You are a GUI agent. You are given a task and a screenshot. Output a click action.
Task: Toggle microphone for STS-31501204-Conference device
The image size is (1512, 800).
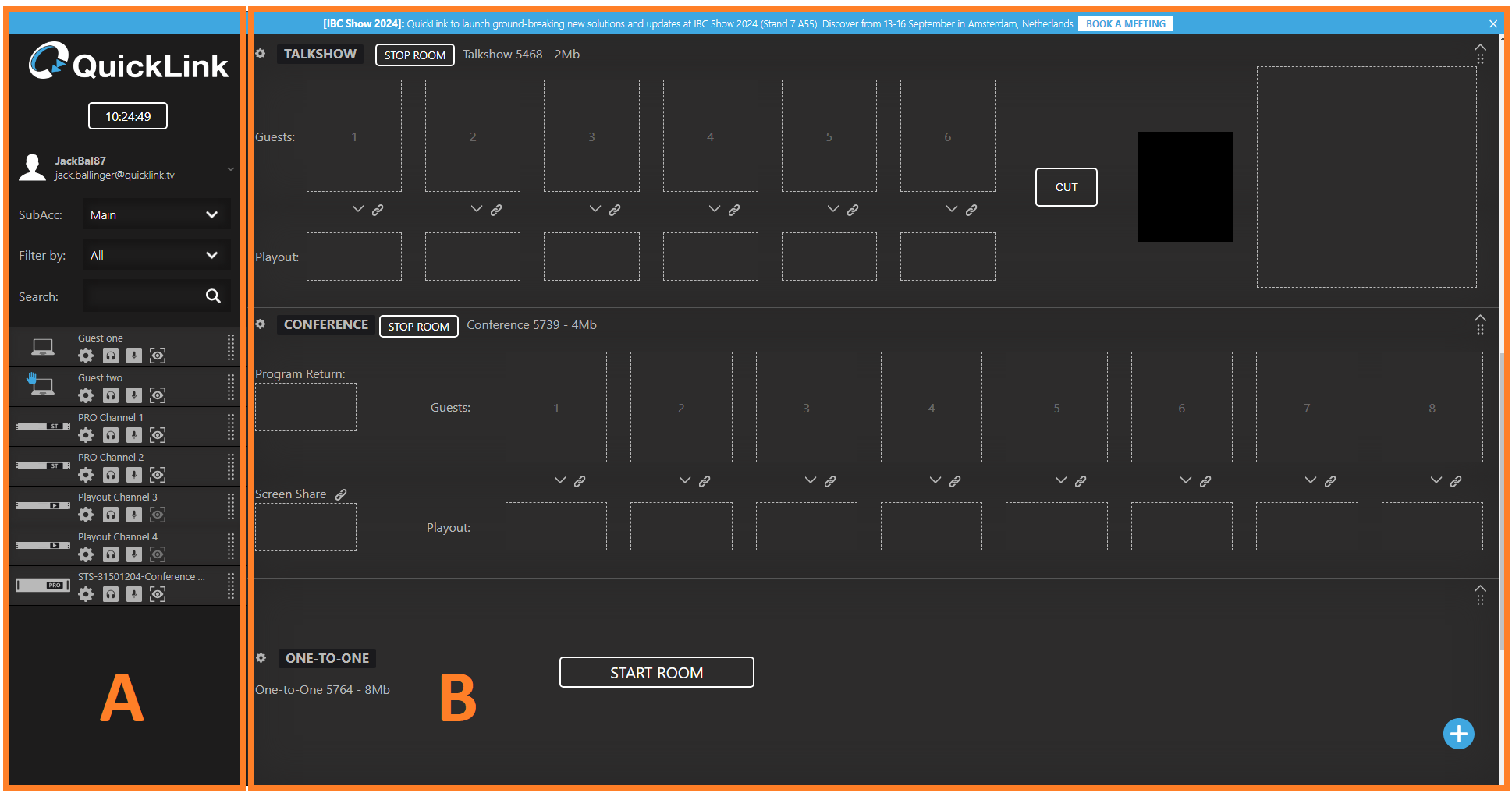click(x=134, y=595)
